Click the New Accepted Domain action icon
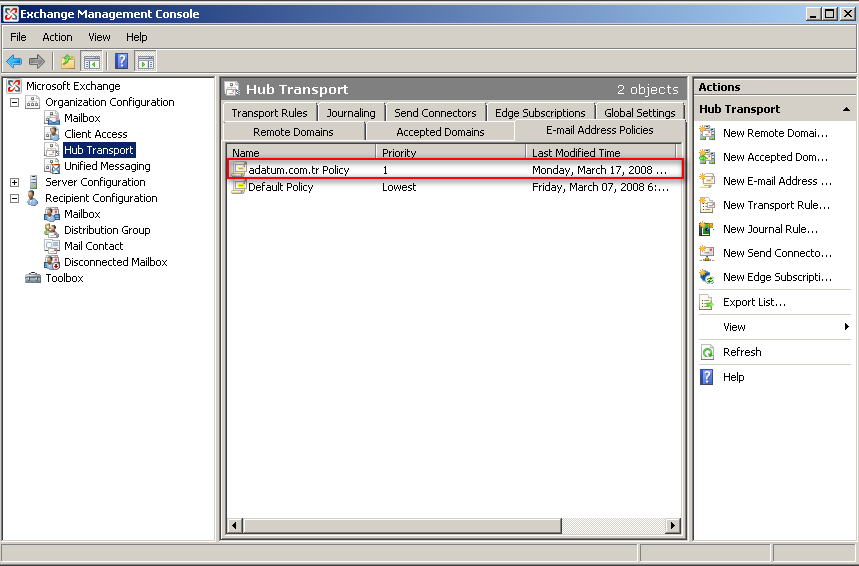Image resolution: width=859 pixels, height=566 pixels. [707, 157]
